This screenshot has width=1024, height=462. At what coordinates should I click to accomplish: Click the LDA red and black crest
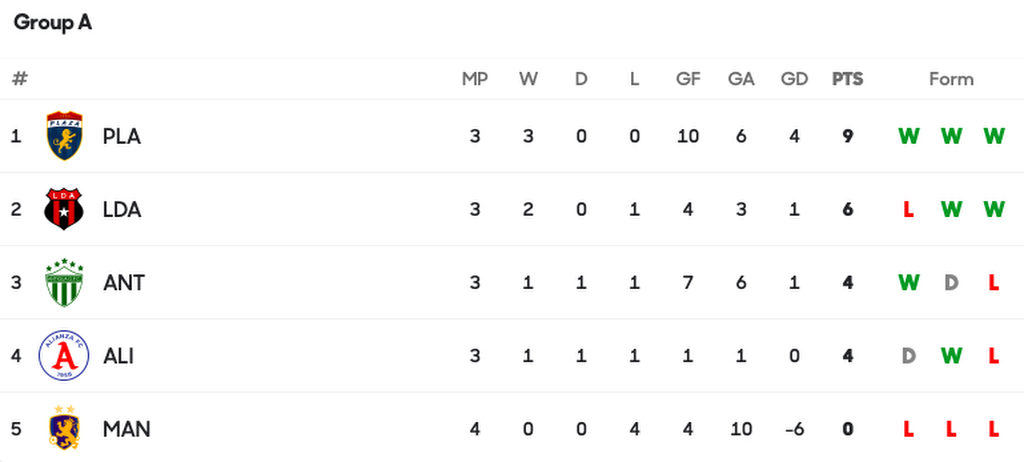pos(64,209)
